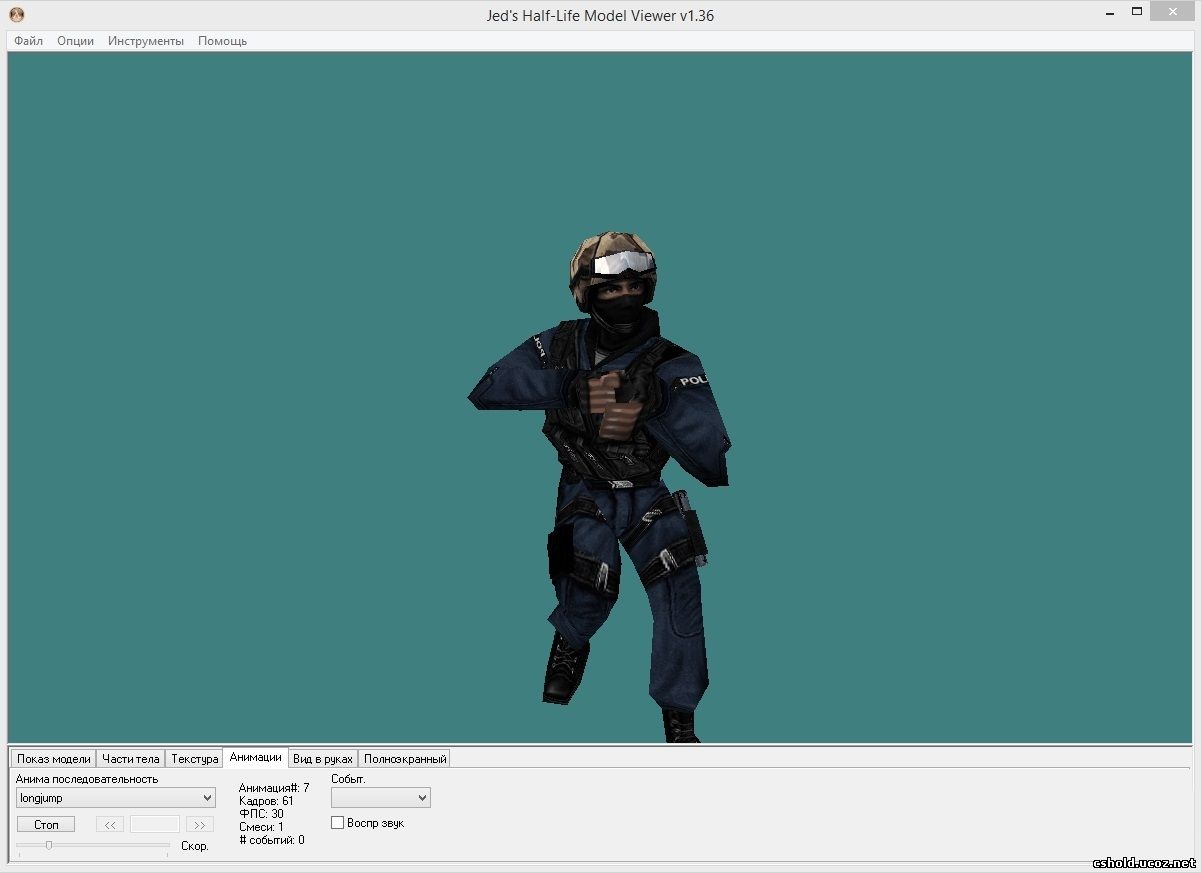This screenshot has width=1201, height=873.
Task: Minimize the Model Viewer window
Action: coord(1111,13)
